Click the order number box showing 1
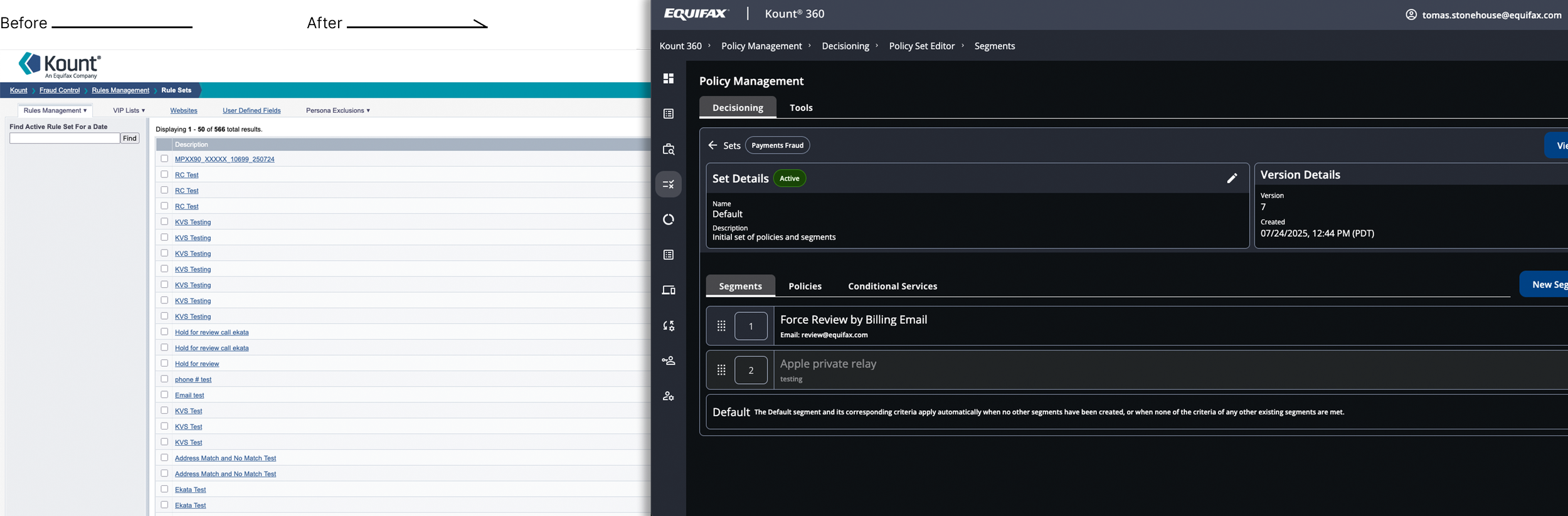This screenshot has height=516, width=1568. 751,326
